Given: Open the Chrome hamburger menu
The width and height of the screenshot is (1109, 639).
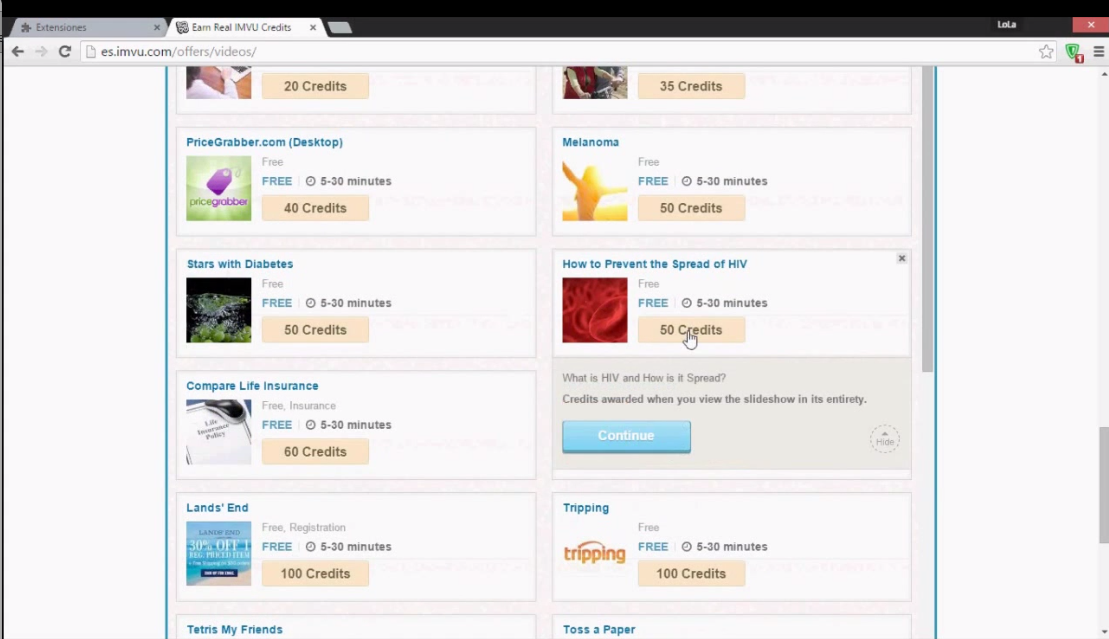Looking at the screenshot, I should pos(1098,52).
